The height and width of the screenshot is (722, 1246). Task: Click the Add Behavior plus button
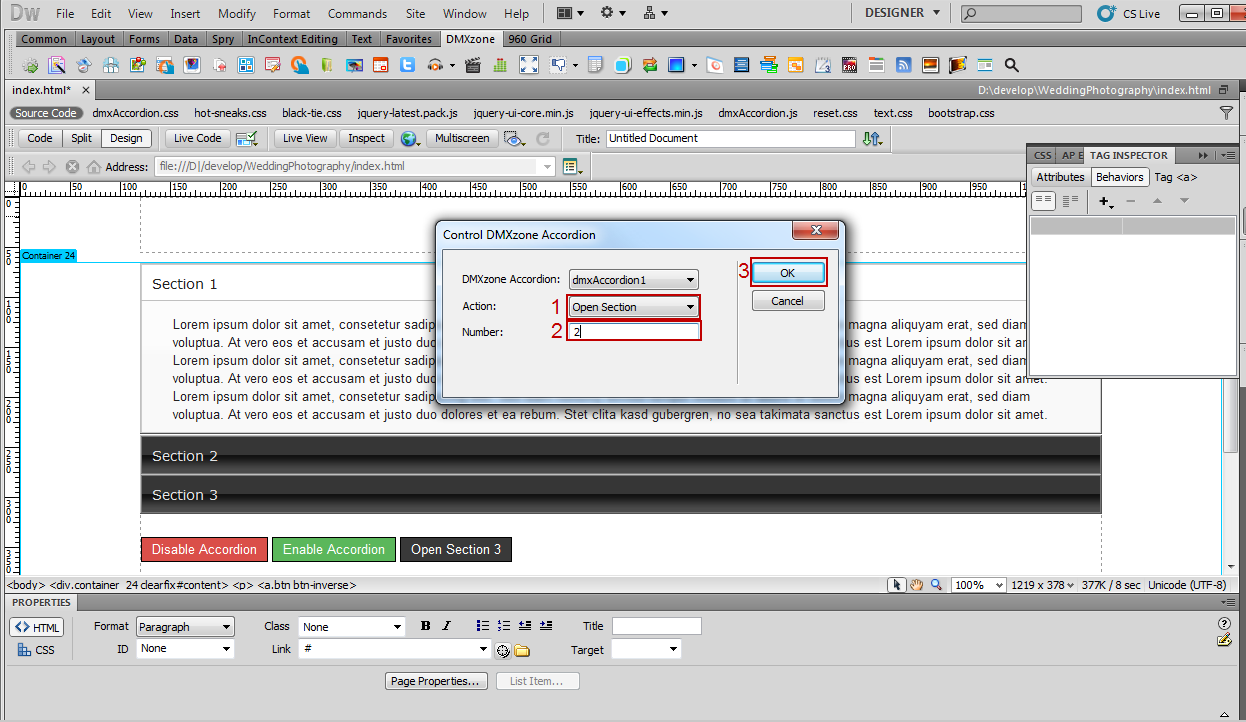coord(1106,201)
